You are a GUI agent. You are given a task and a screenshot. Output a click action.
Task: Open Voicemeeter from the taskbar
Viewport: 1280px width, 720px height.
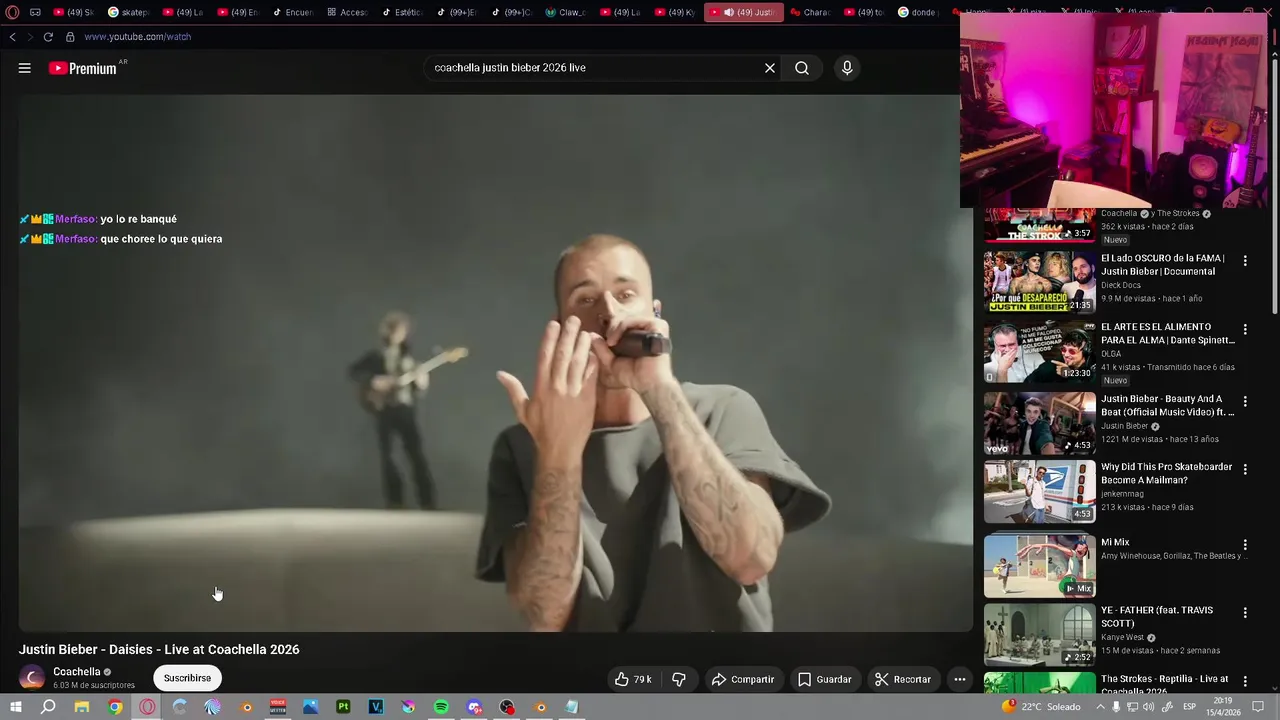point(278,707)
